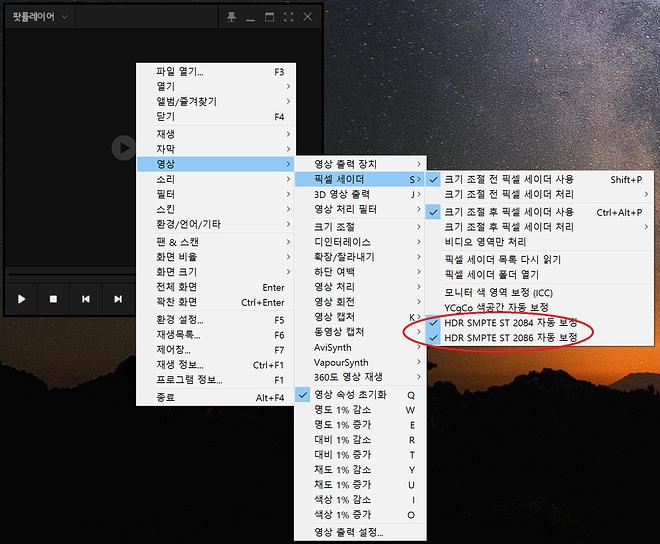Click the pin on top icon
Viewport: 660px width, 544px height.
coord(232,17)
